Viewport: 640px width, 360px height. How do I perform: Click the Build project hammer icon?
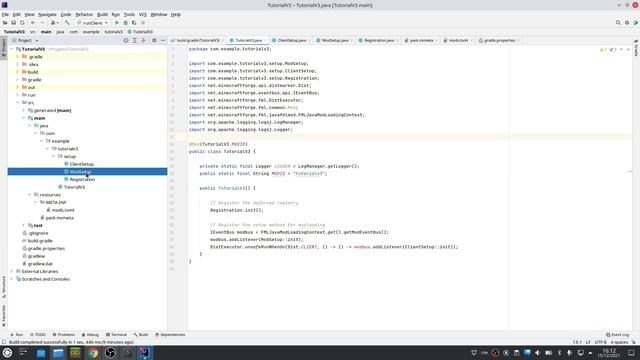point(67,23)
